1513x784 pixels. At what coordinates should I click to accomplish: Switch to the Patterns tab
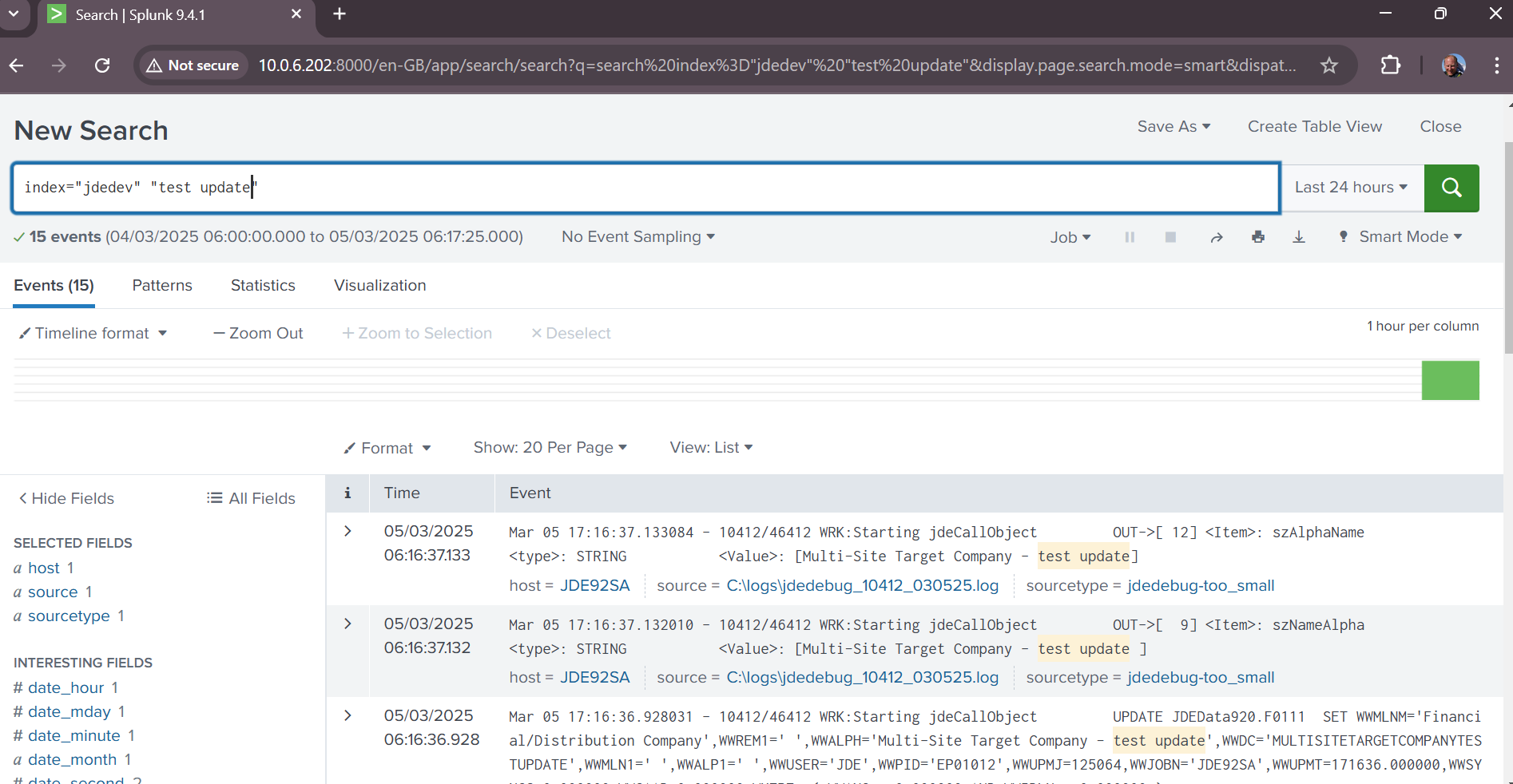(162, 286)
